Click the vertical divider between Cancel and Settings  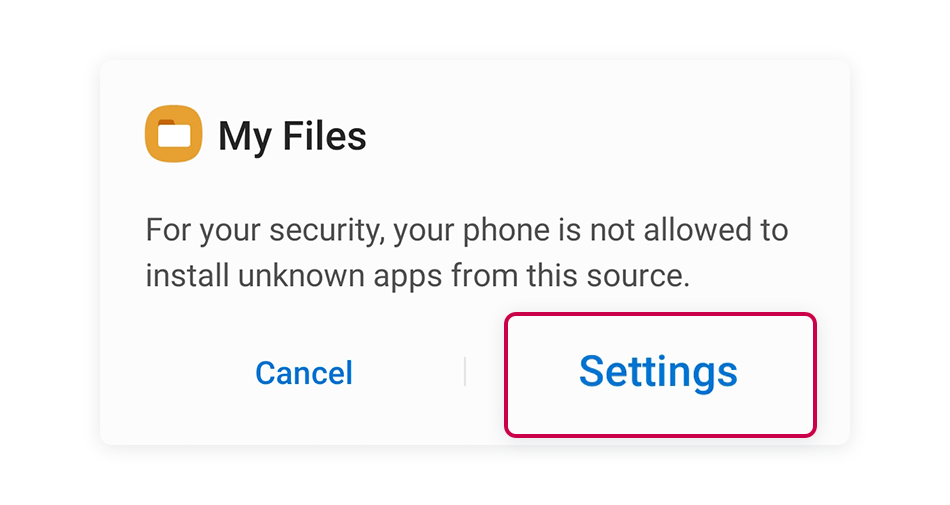tap(465, 371)
